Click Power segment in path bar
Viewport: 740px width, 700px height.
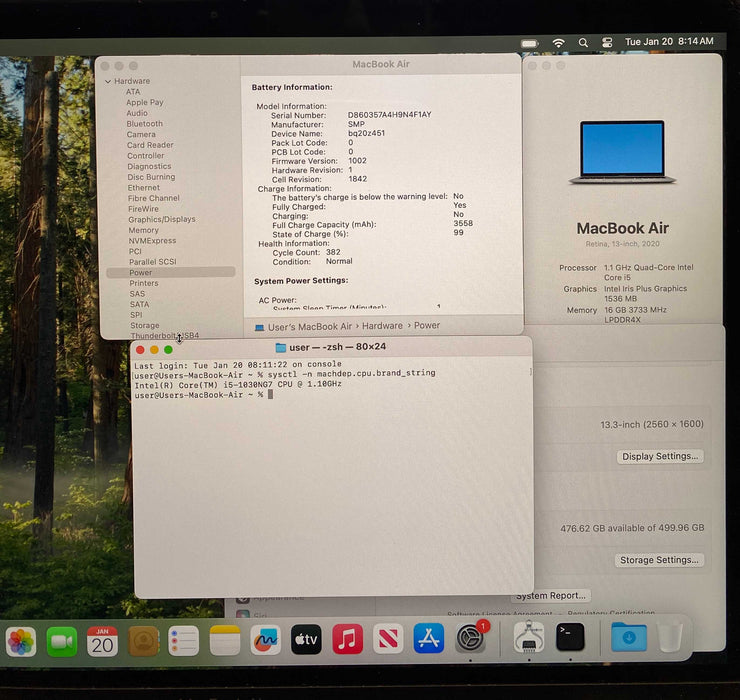pyautogui.click(x=427, y=325)
